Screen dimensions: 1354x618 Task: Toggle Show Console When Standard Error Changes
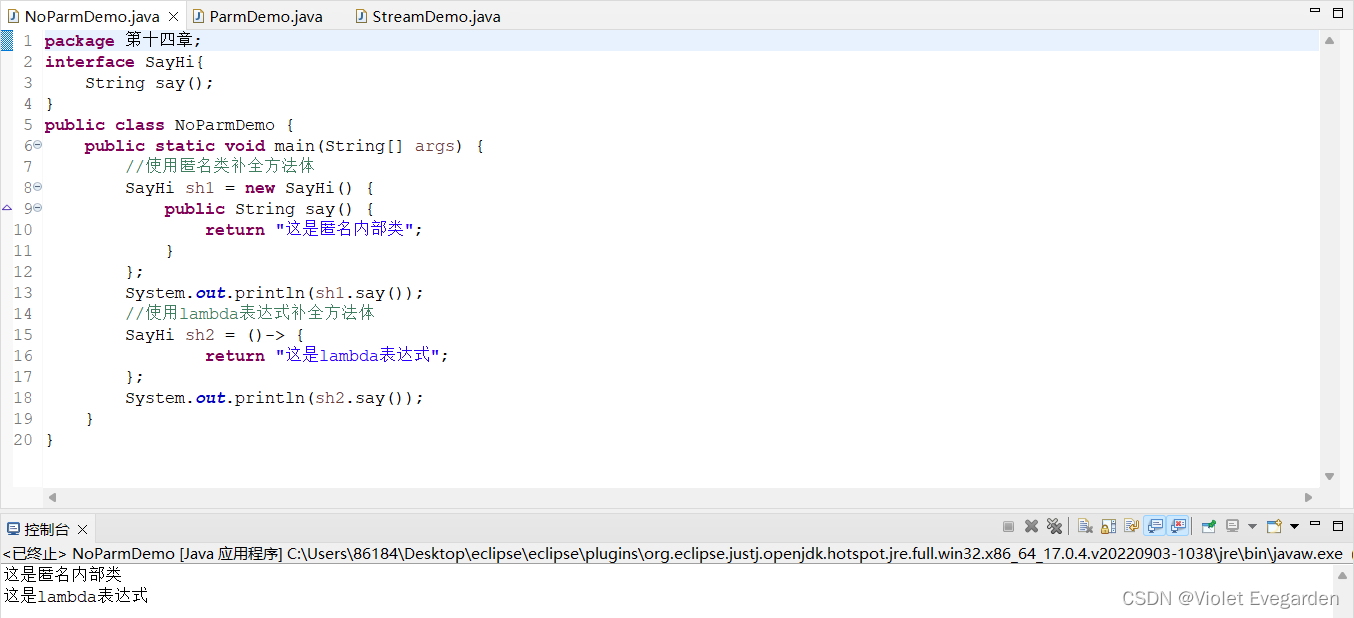coord(1178,526)
